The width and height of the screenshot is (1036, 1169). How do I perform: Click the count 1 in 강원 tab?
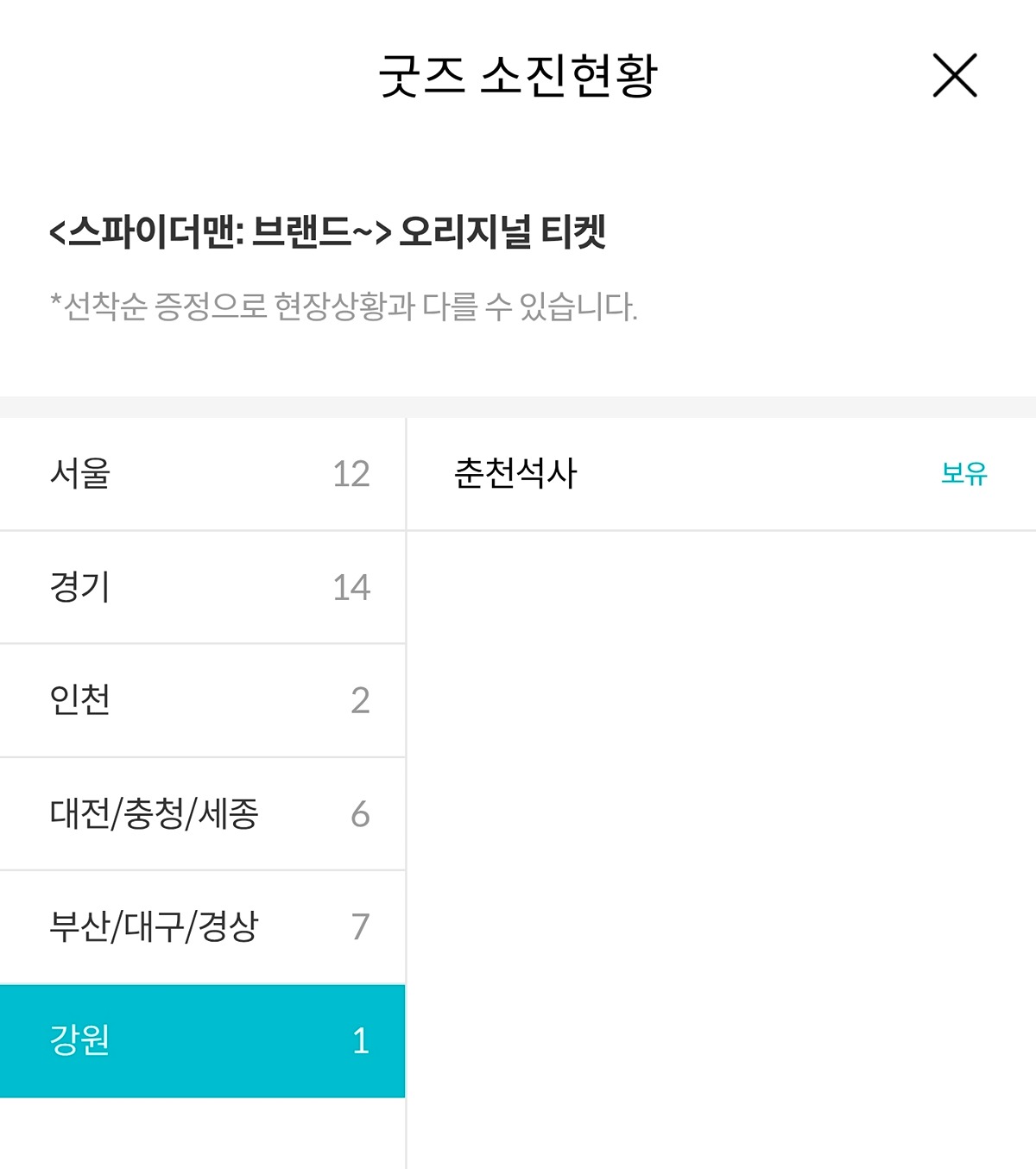click(361, 1041)
